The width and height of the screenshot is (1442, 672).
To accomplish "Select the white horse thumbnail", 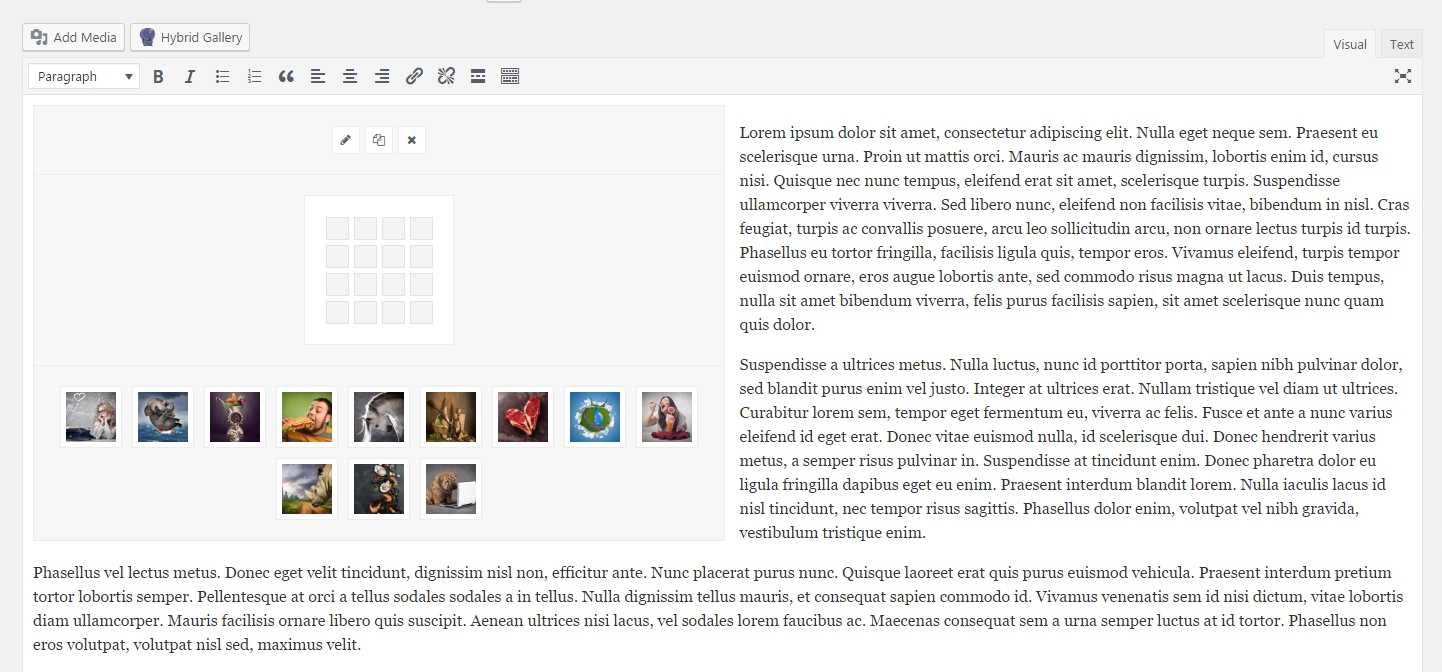I will [379, 417].
